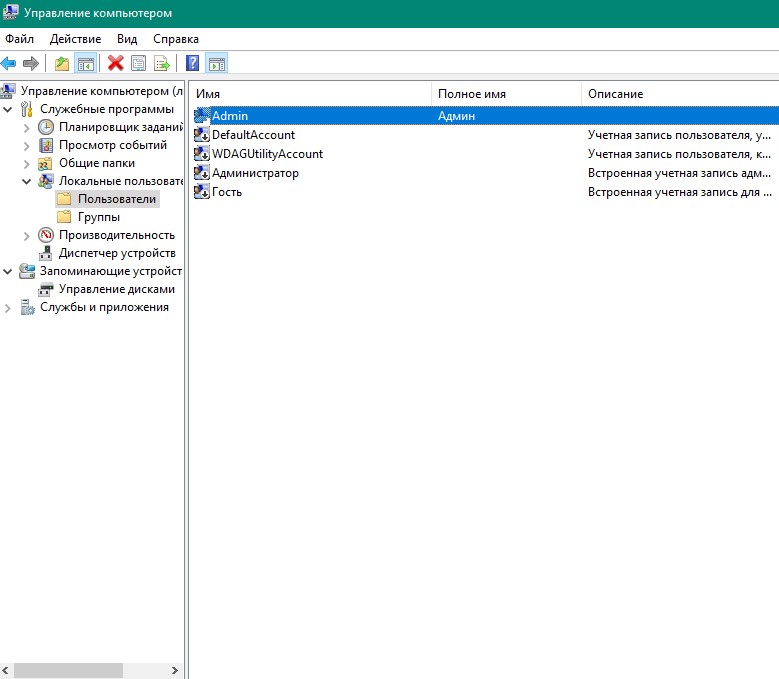Click the DefaultAccount user icon
This screenshot has height=679, width=779.
click(202, 135)
